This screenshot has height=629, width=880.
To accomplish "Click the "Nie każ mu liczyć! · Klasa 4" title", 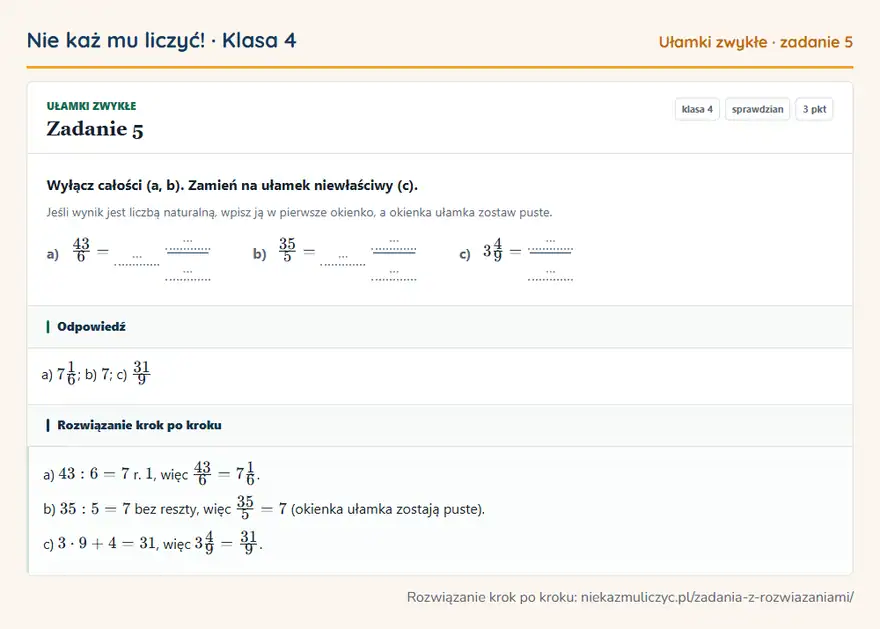I will 162,40.
